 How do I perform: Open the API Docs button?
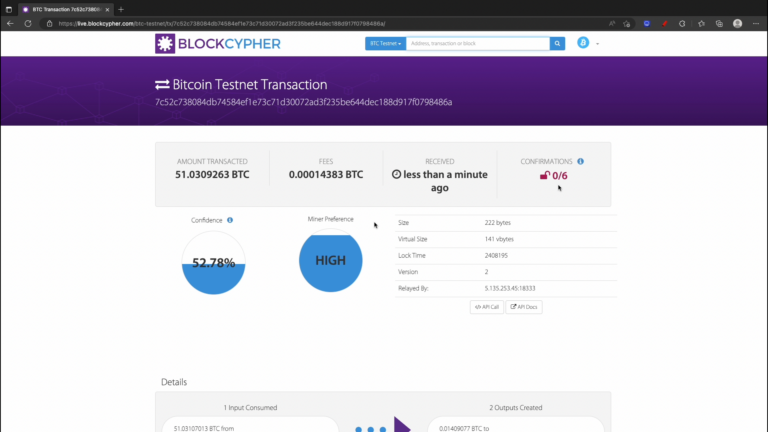[524, 307]
